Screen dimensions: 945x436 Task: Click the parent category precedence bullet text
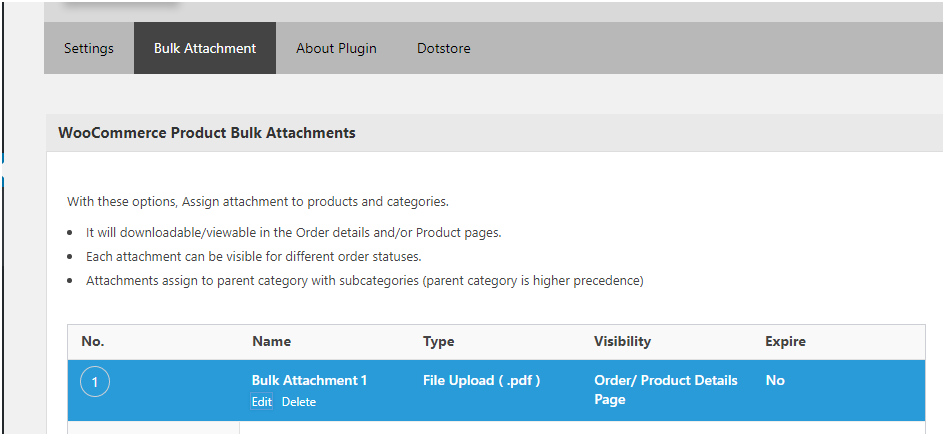point(365,281)
